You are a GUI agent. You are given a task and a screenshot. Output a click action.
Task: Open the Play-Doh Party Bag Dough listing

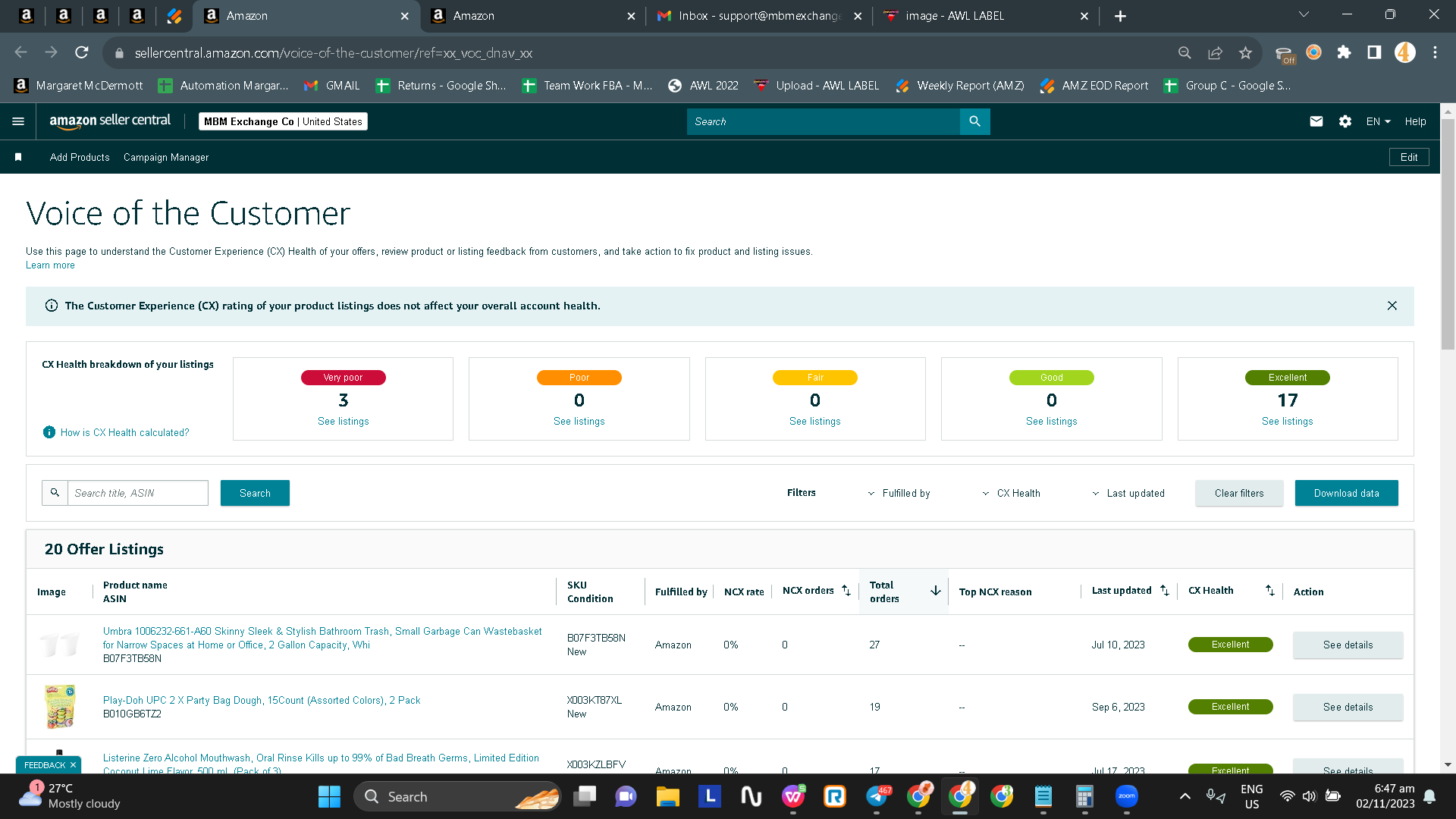[x=262, y=700]
